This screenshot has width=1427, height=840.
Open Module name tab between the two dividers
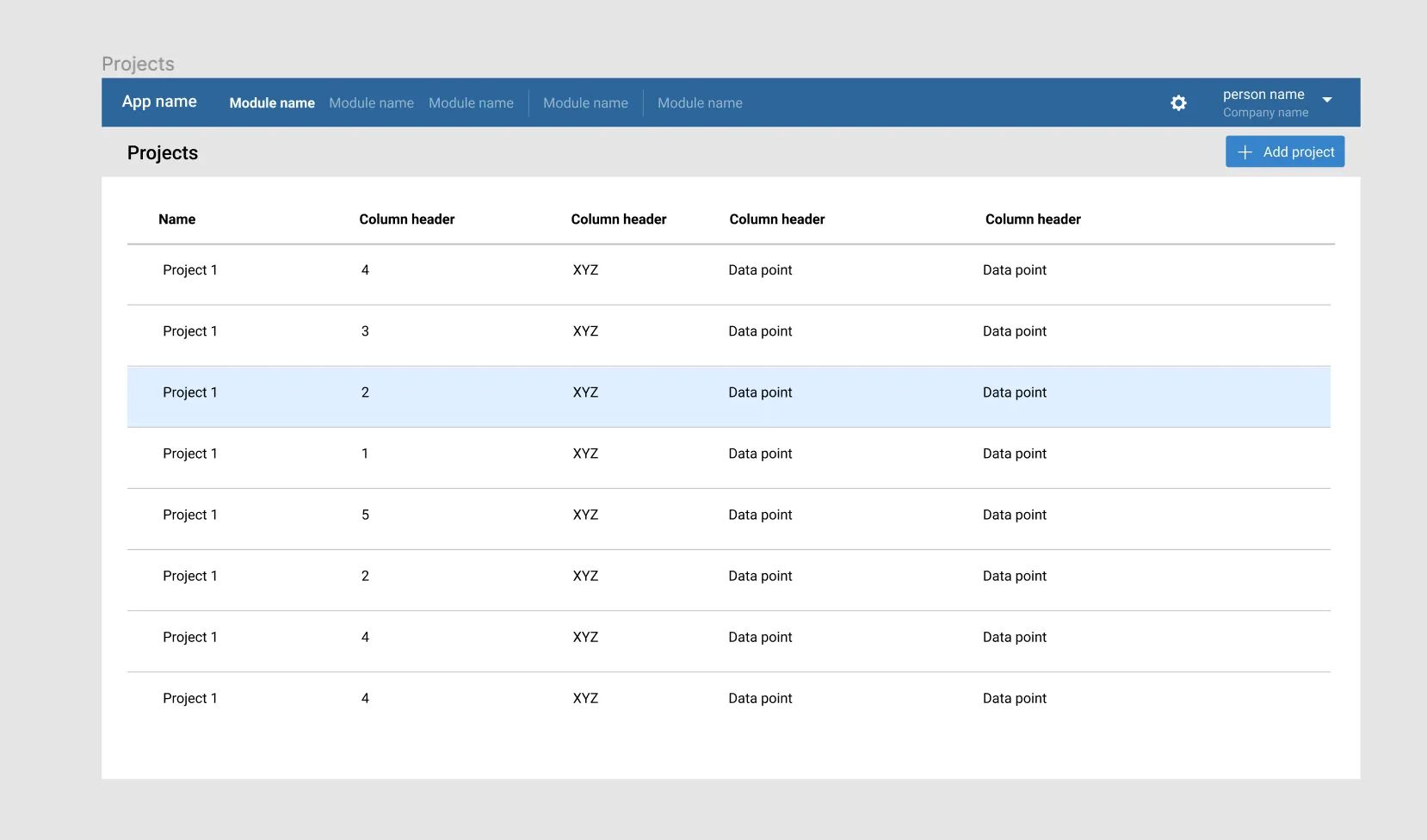pos(585,103)
